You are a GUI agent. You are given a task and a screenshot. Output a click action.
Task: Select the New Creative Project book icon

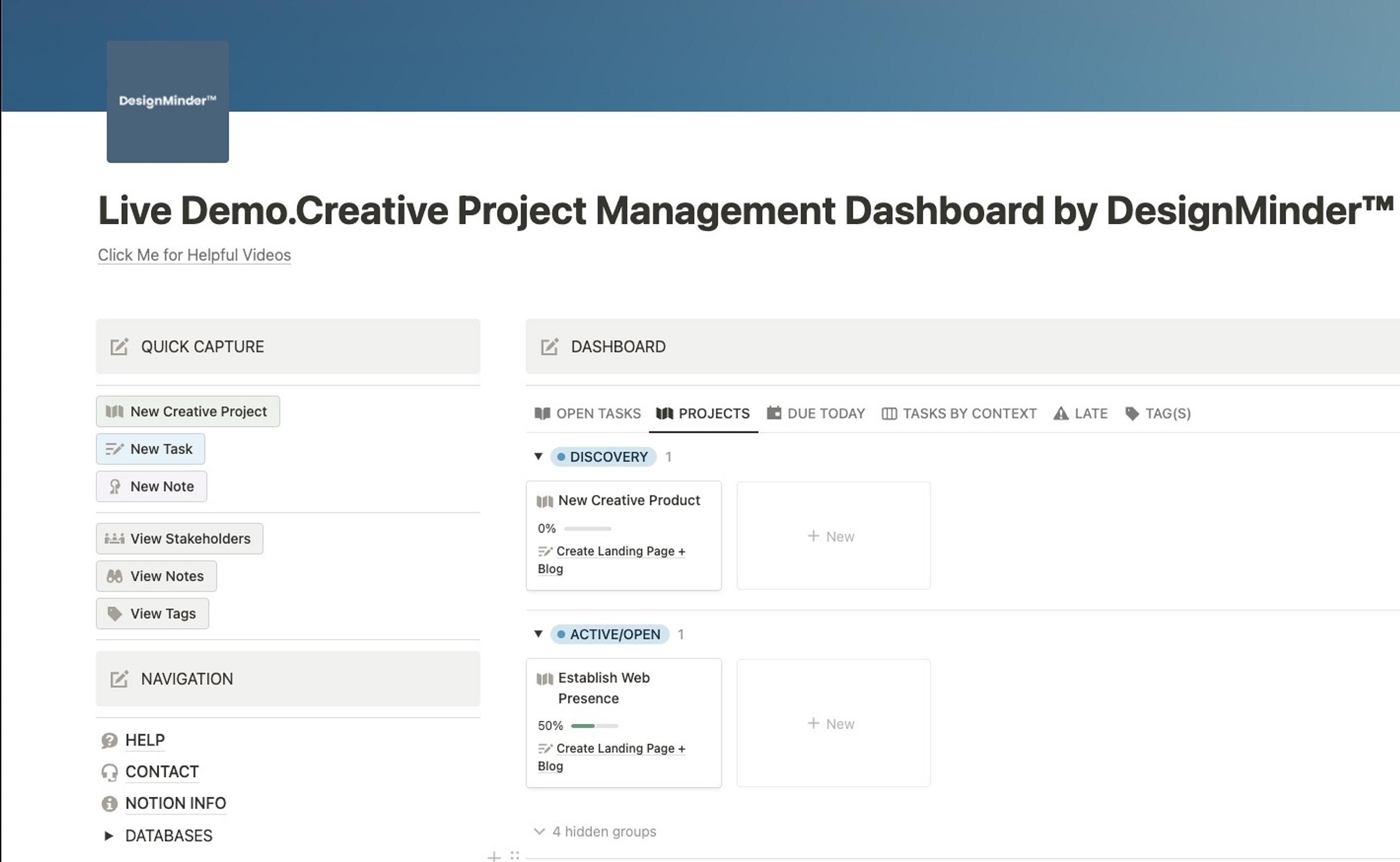115,411
